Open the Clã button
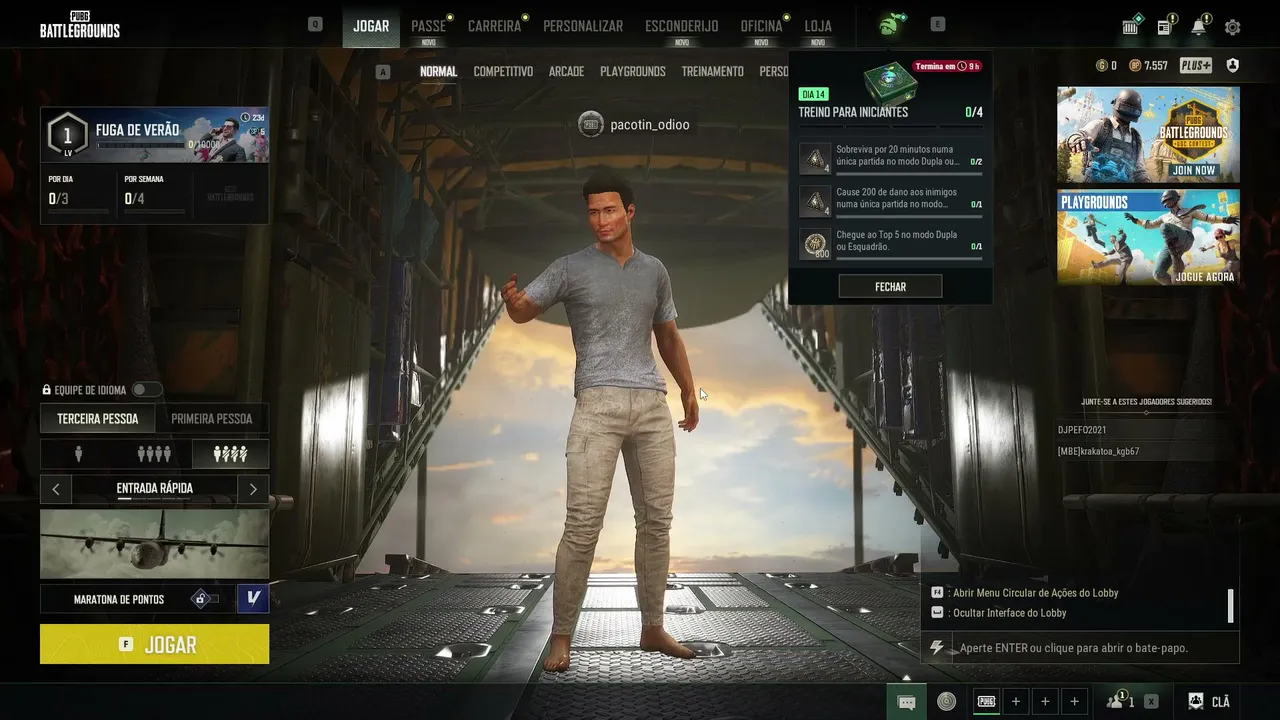Screen dimensions: 1280x720 tap(1209, 701)
